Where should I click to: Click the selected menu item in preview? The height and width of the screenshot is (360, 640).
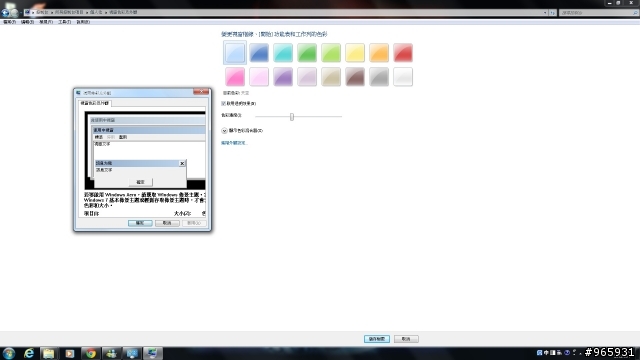click(x=123, y=137)
